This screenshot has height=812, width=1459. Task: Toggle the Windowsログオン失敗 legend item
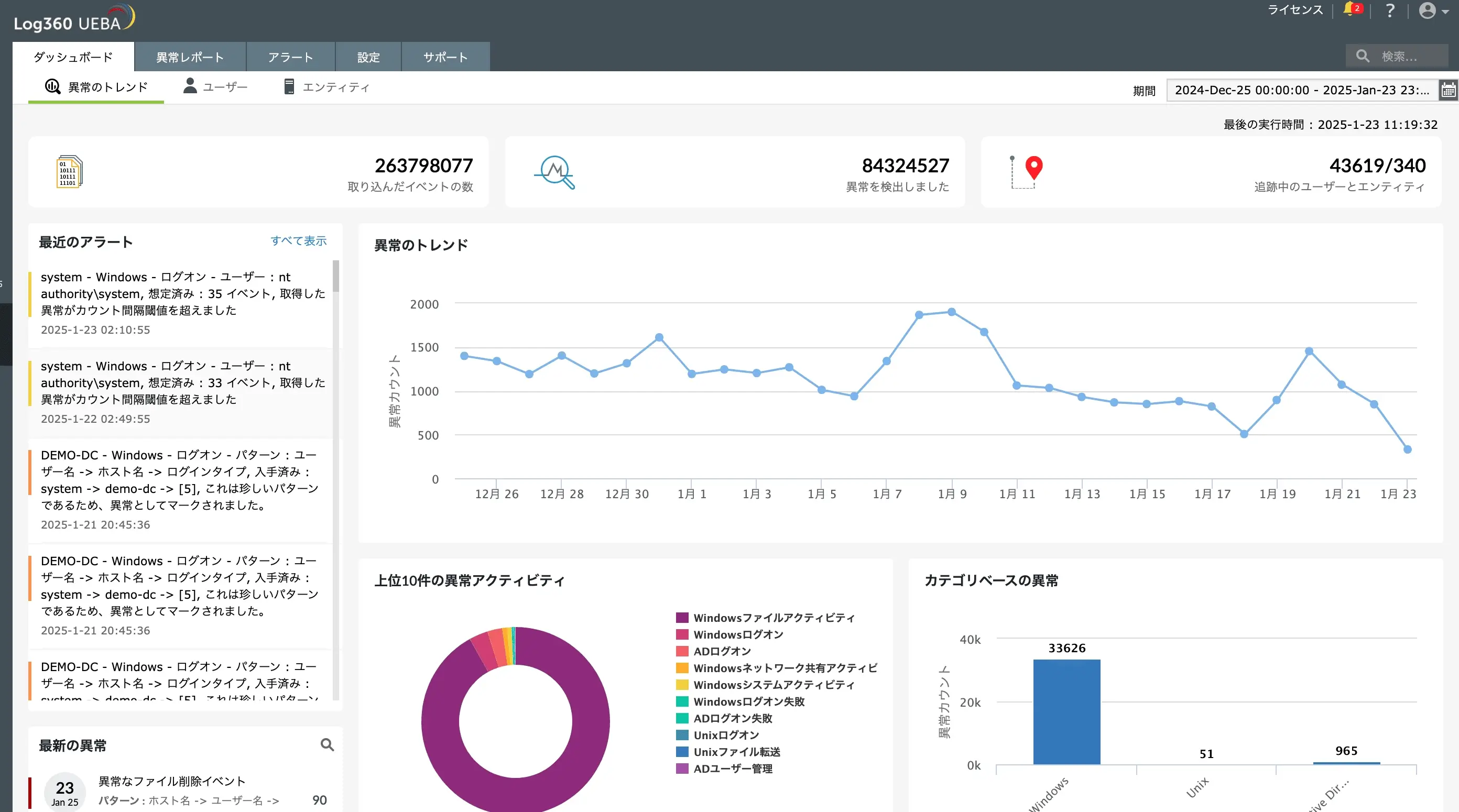click(741, 701)
